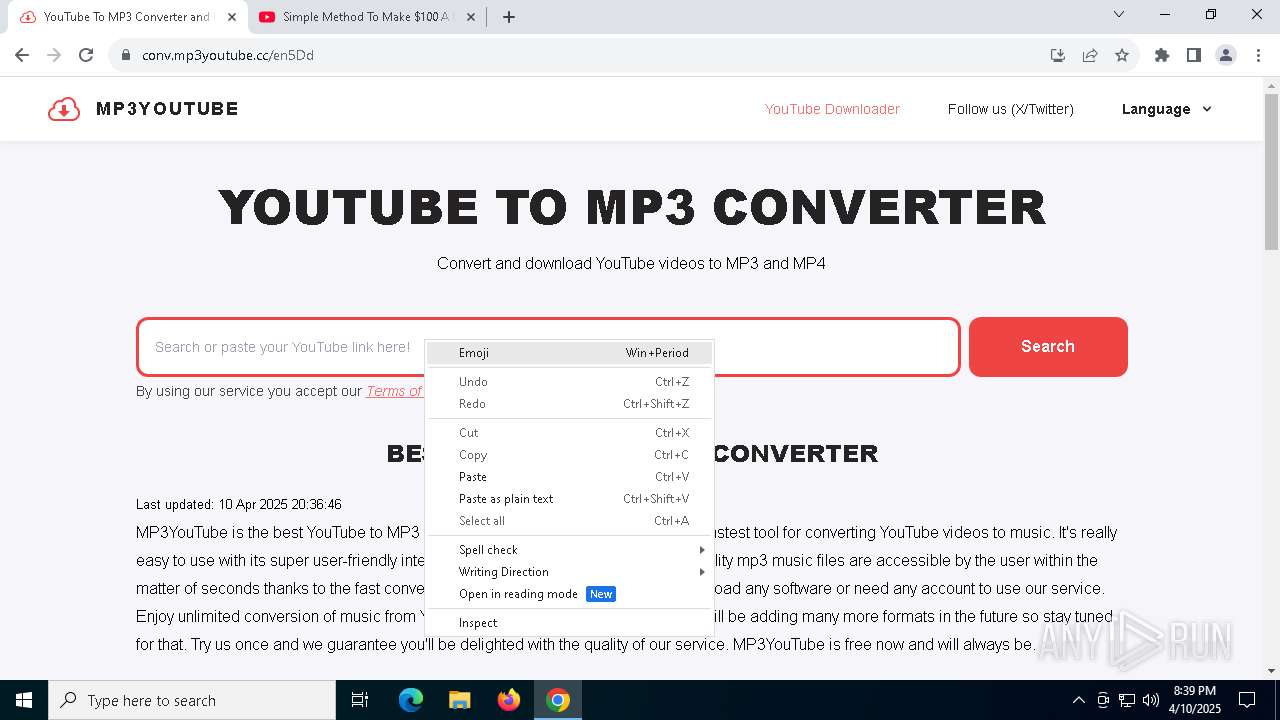
Task: Click the install app icon in address bar
Action: 1058,55
